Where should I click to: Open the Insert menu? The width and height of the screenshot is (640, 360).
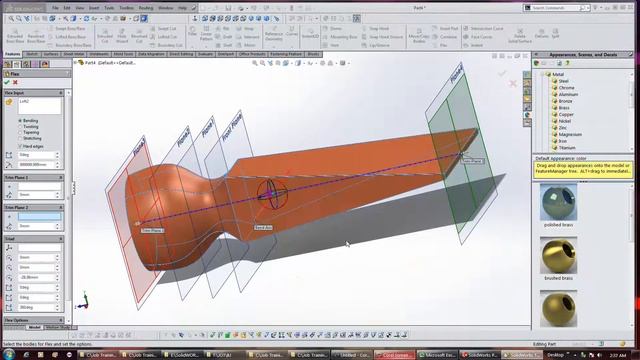(94, 8)
